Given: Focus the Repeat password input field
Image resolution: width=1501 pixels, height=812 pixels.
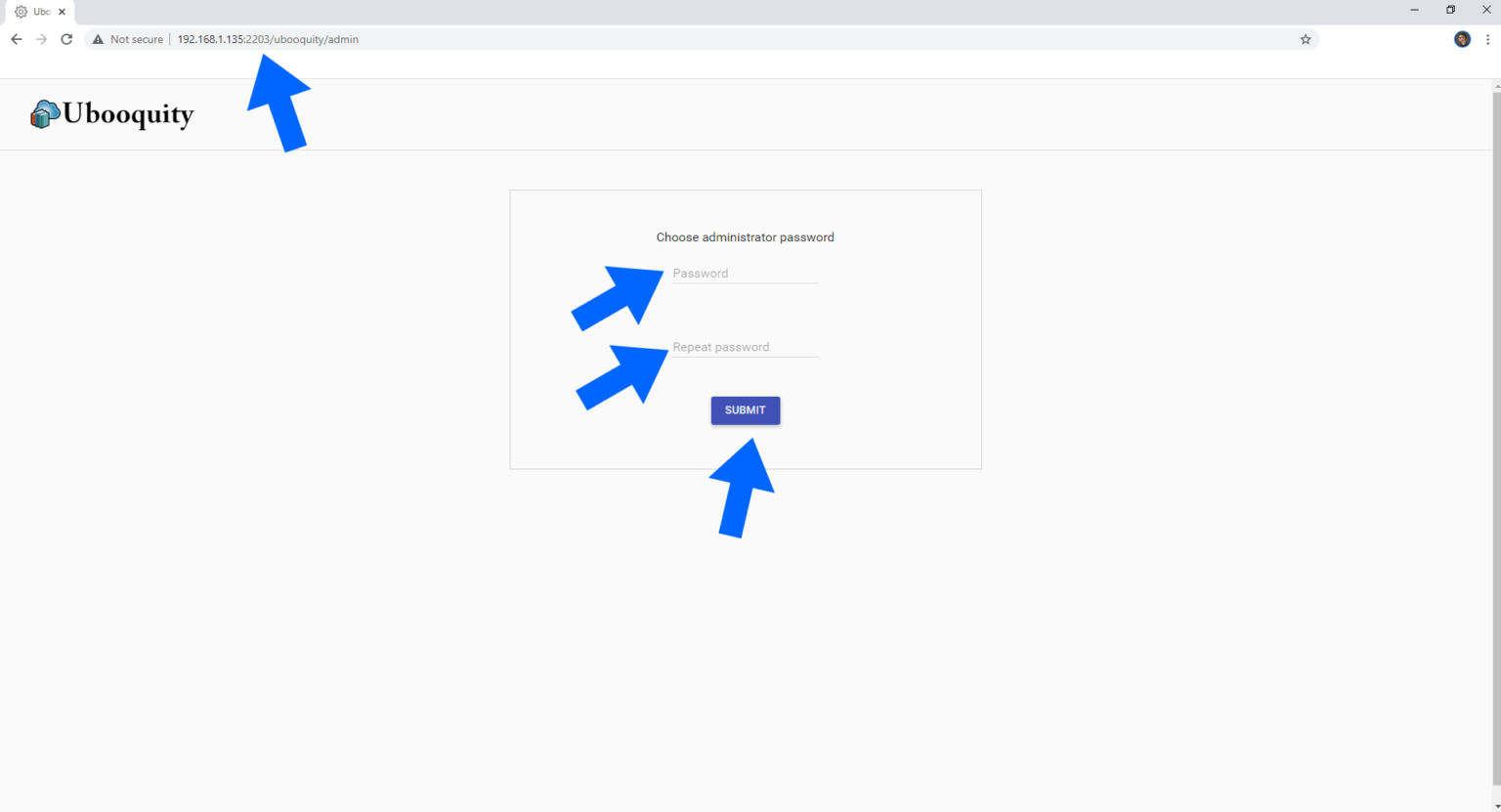Looking at the screenshot, I should [x=745, y=347].
